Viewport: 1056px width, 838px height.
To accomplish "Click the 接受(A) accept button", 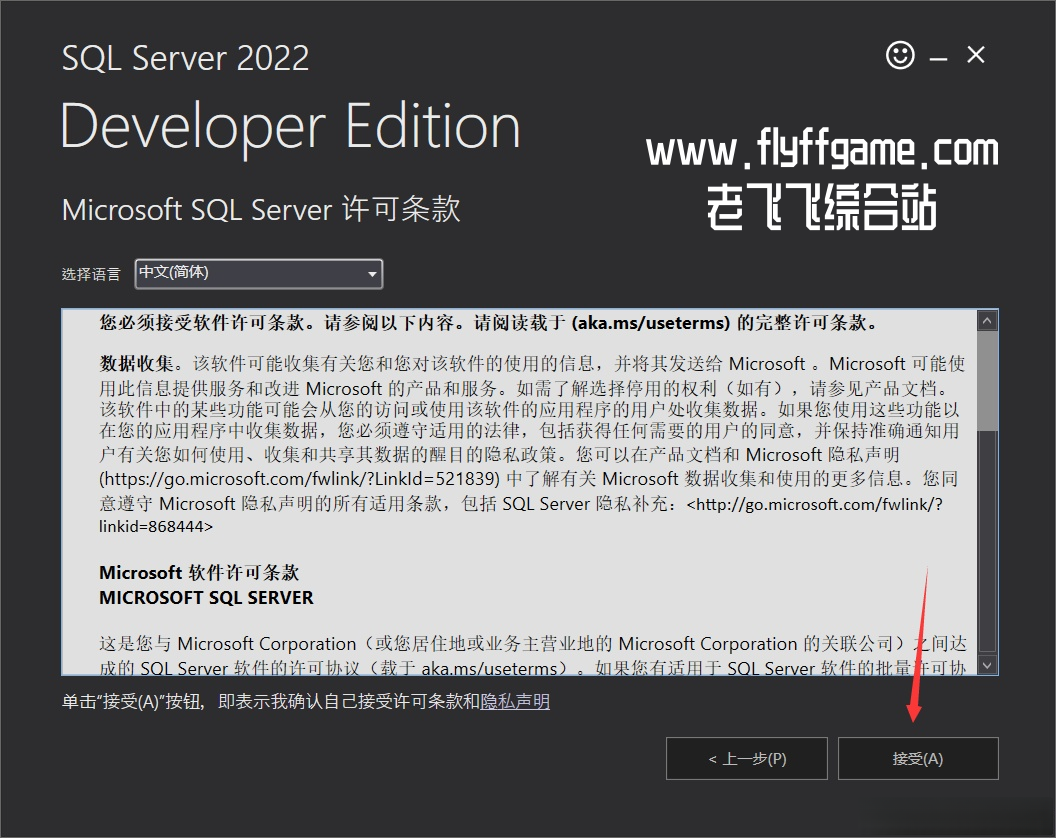I will point(918,759).
